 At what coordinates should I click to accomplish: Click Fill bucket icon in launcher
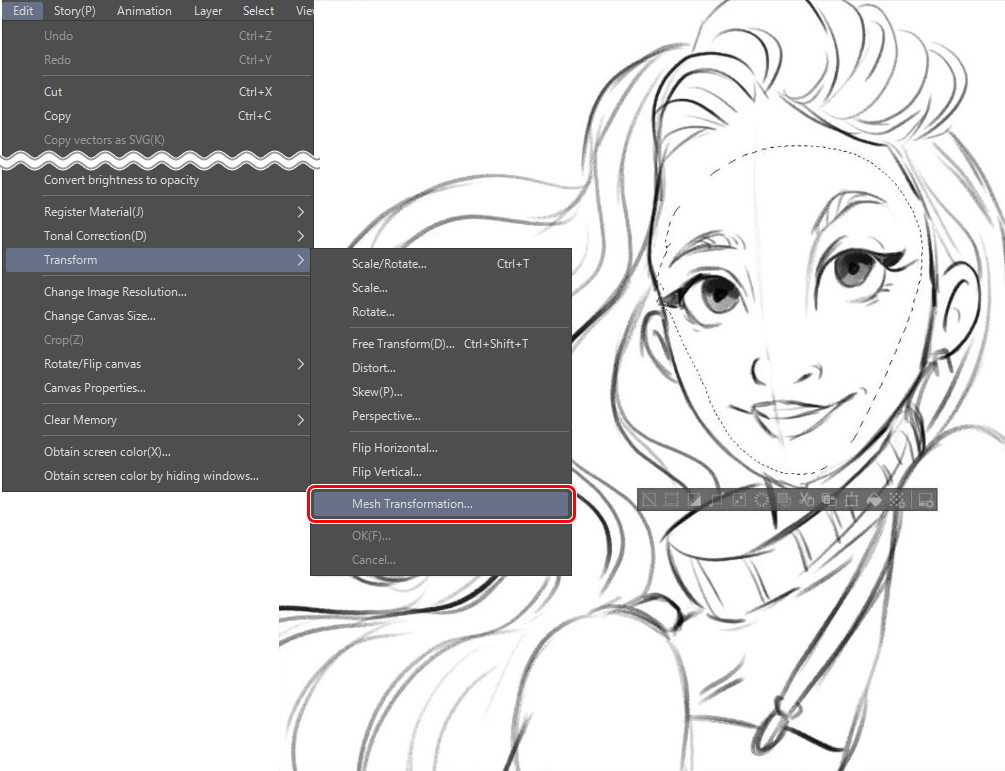point(874,499)
